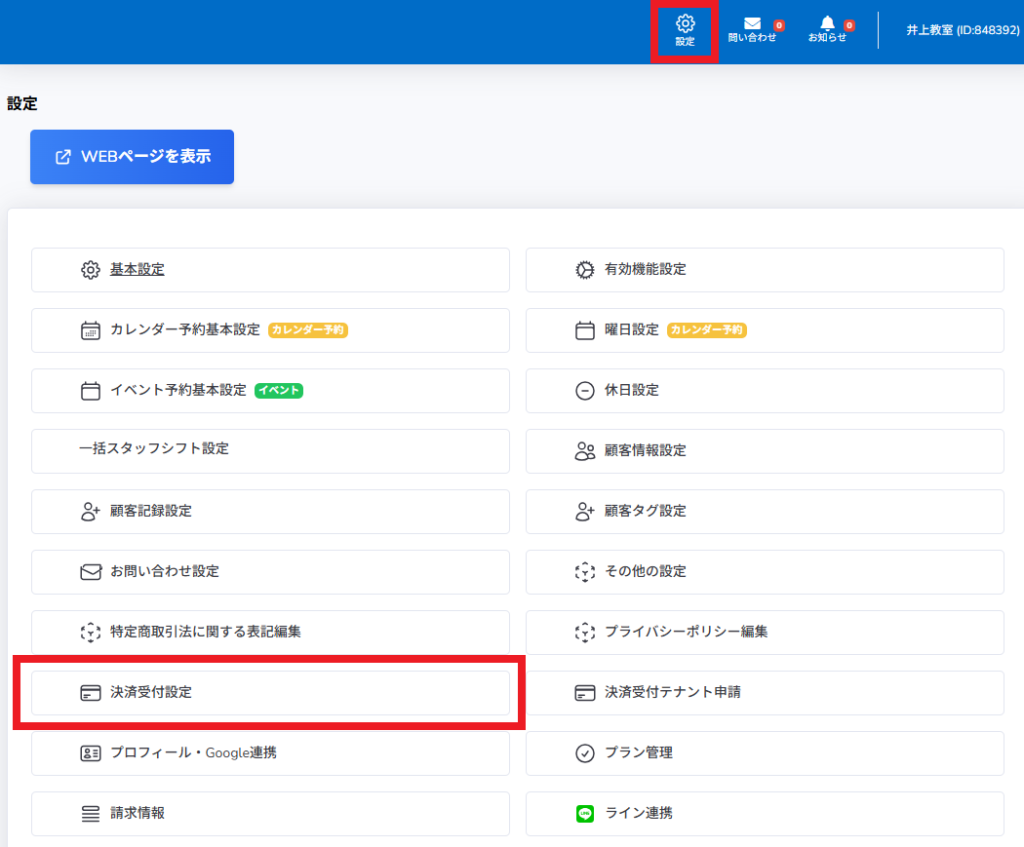Click the minus circle icon beside 休日設定
The width and height of the screenshot is (1024, 847).
coord(585,391)
